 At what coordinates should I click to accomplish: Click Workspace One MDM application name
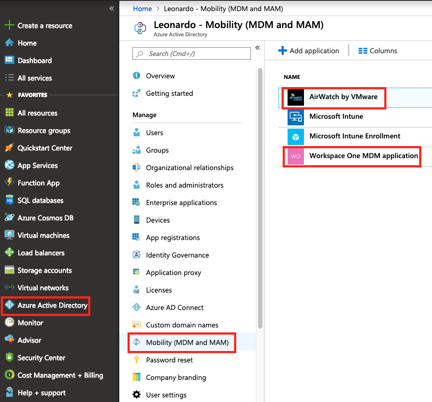[x=363, y=156]
